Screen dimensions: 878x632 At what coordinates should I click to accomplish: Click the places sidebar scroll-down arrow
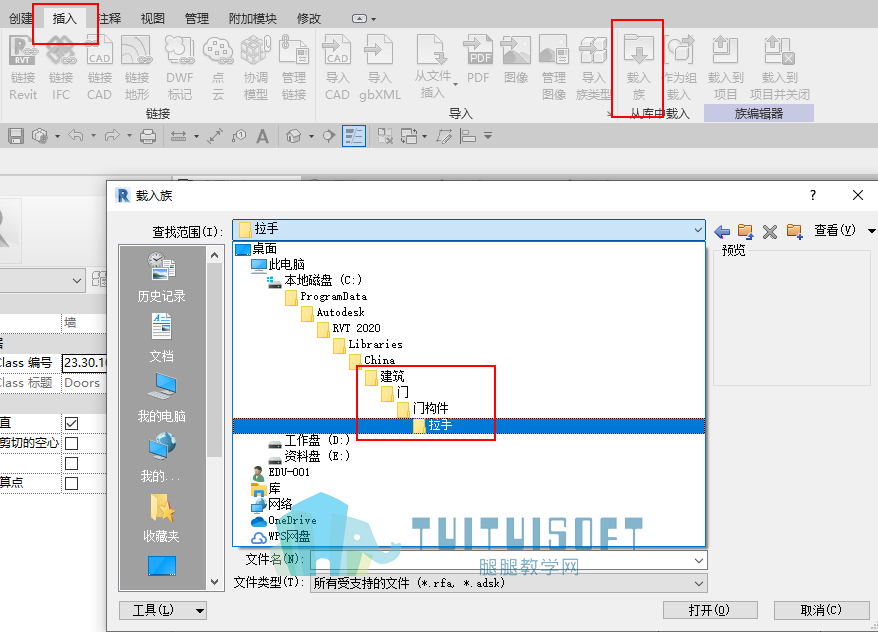tap(214, 582)
